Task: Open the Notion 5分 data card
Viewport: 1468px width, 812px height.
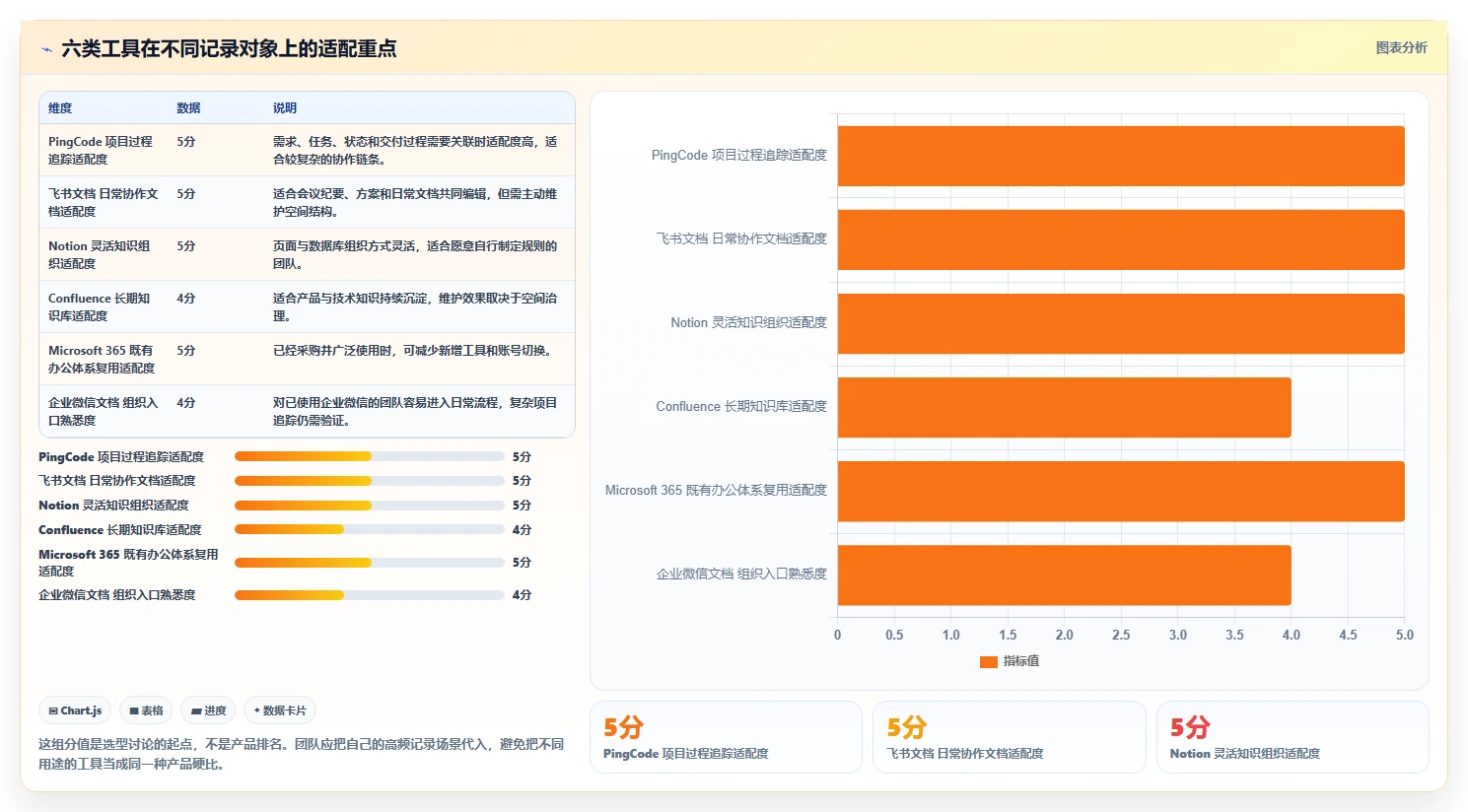Action: pyautogui.click(x=1293, y=737)
